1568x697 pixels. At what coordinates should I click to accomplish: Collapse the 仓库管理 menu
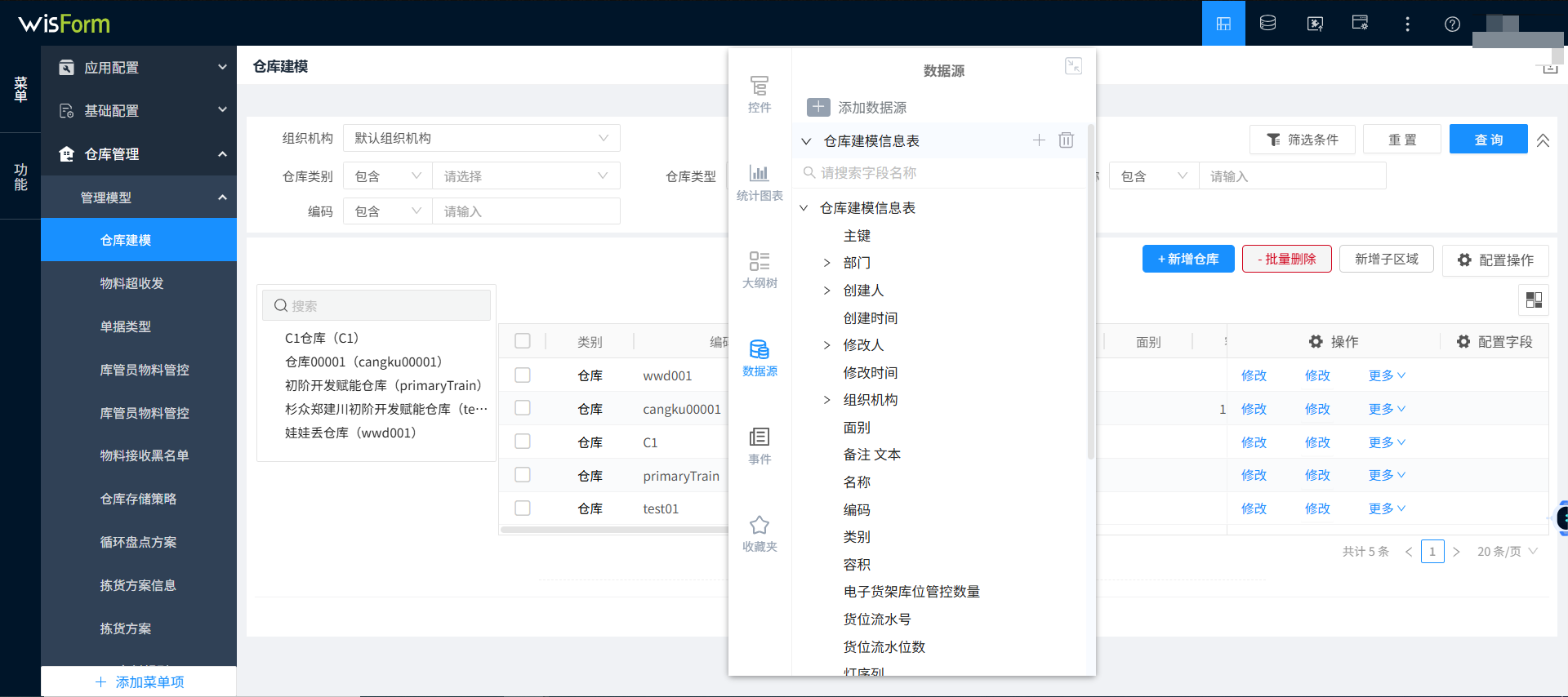139,154
